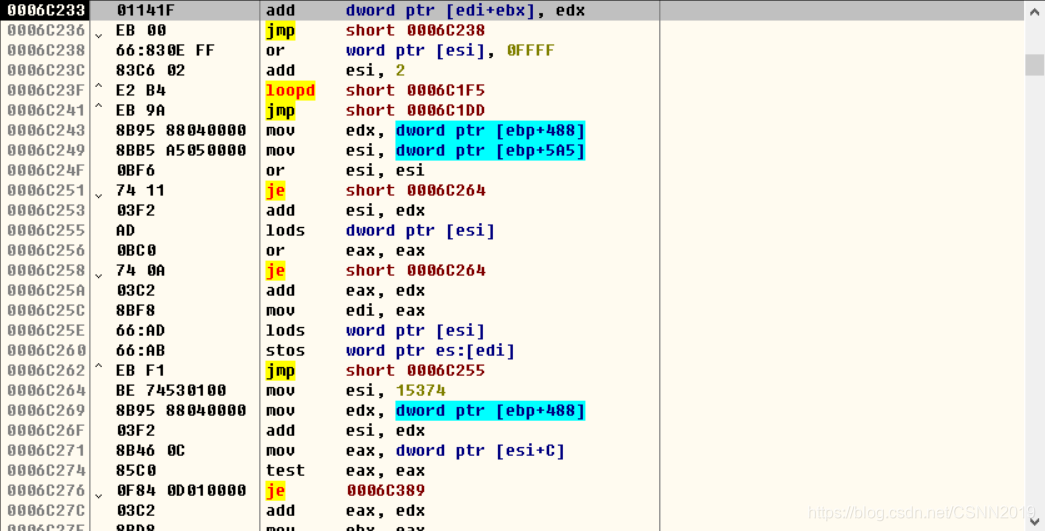Image resolution: width=1045 pixels, height=531 pixels.
Task: Select operand dword ptr [ebp+5A5]
Action: (x=491, y=151)
